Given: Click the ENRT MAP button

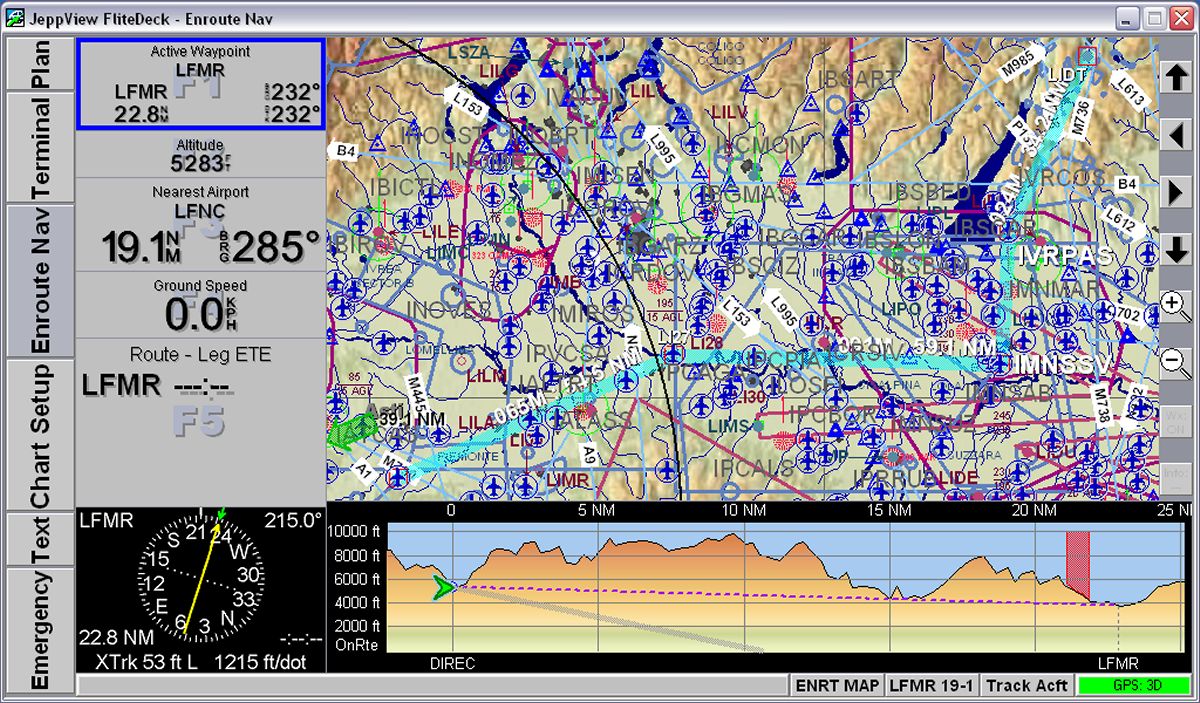Looking at the screenshot, I should (837, 686).
